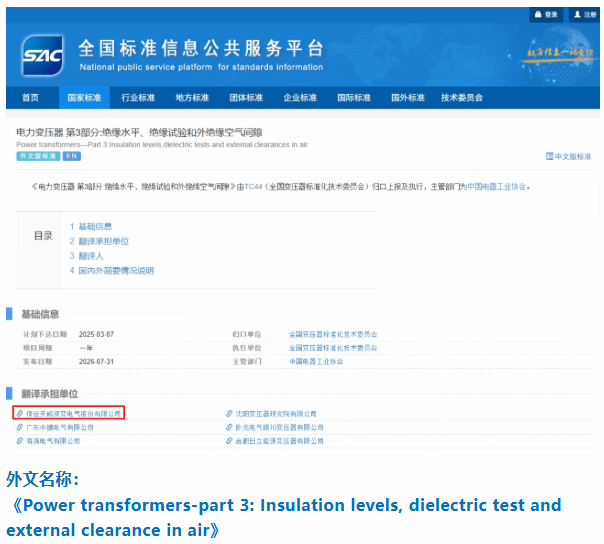The width and height of the screenshot is (604, 544).
Task: Open the 行业标准 navigation tab
Action: [138, 97]
